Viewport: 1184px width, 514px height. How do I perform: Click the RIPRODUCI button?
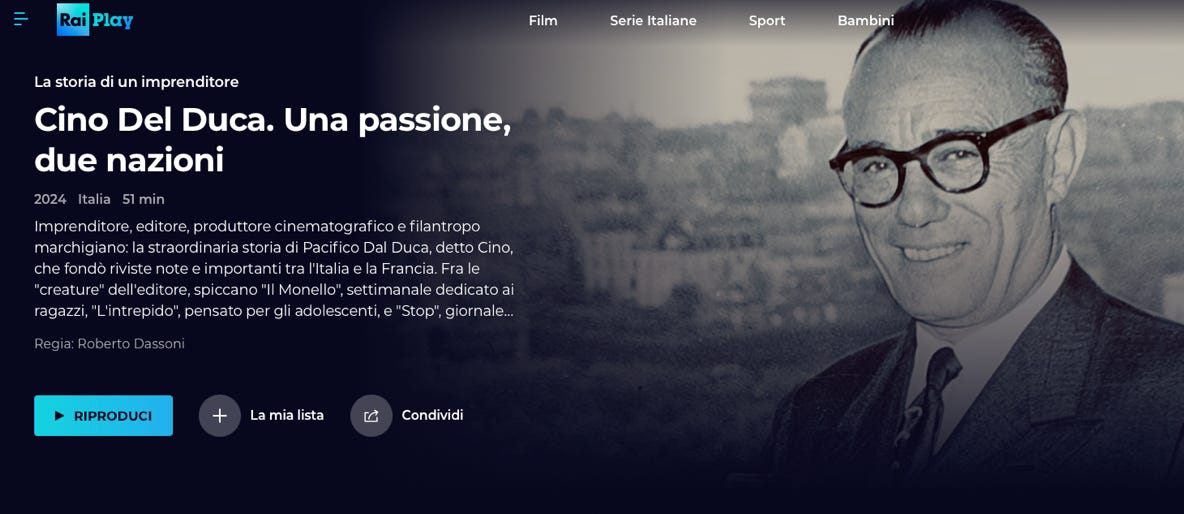103,416
